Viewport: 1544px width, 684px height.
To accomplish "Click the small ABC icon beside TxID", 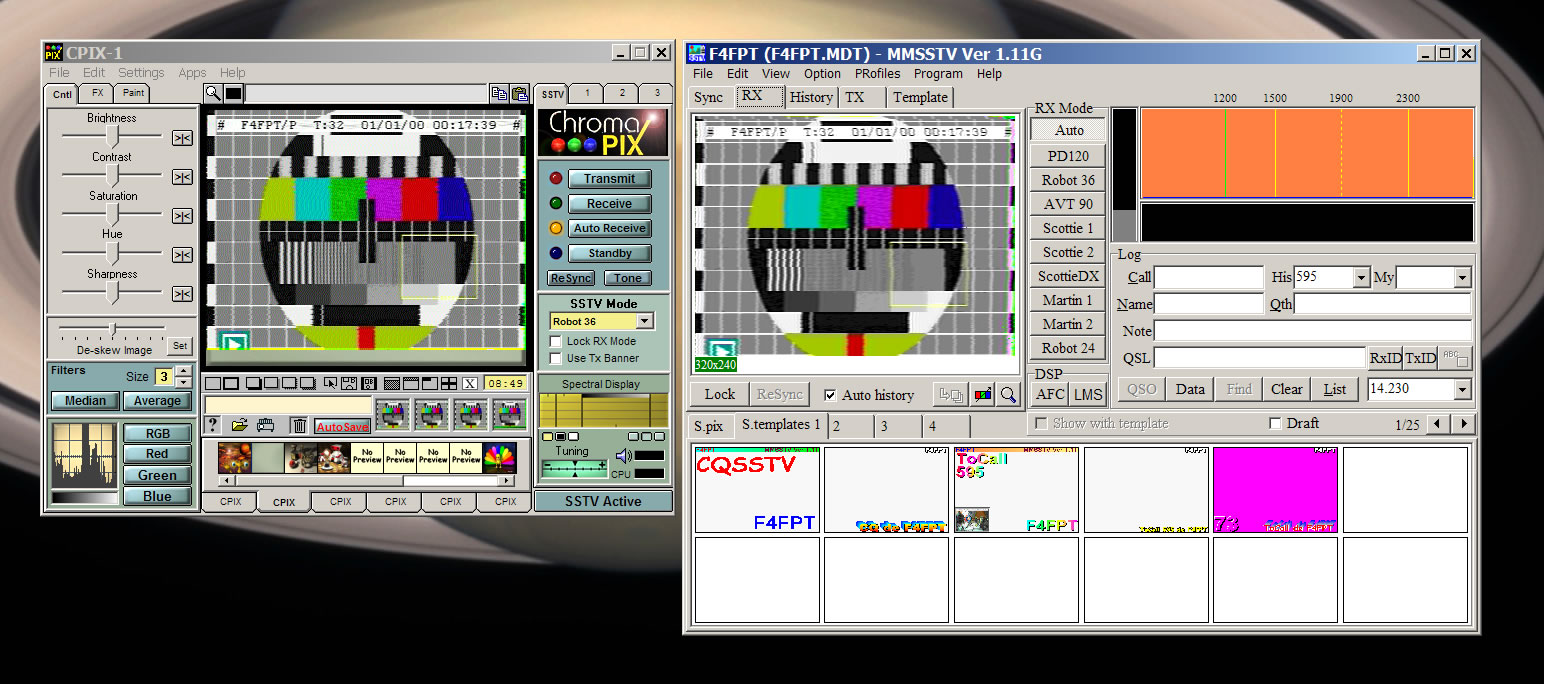I will pos(1455,358).
